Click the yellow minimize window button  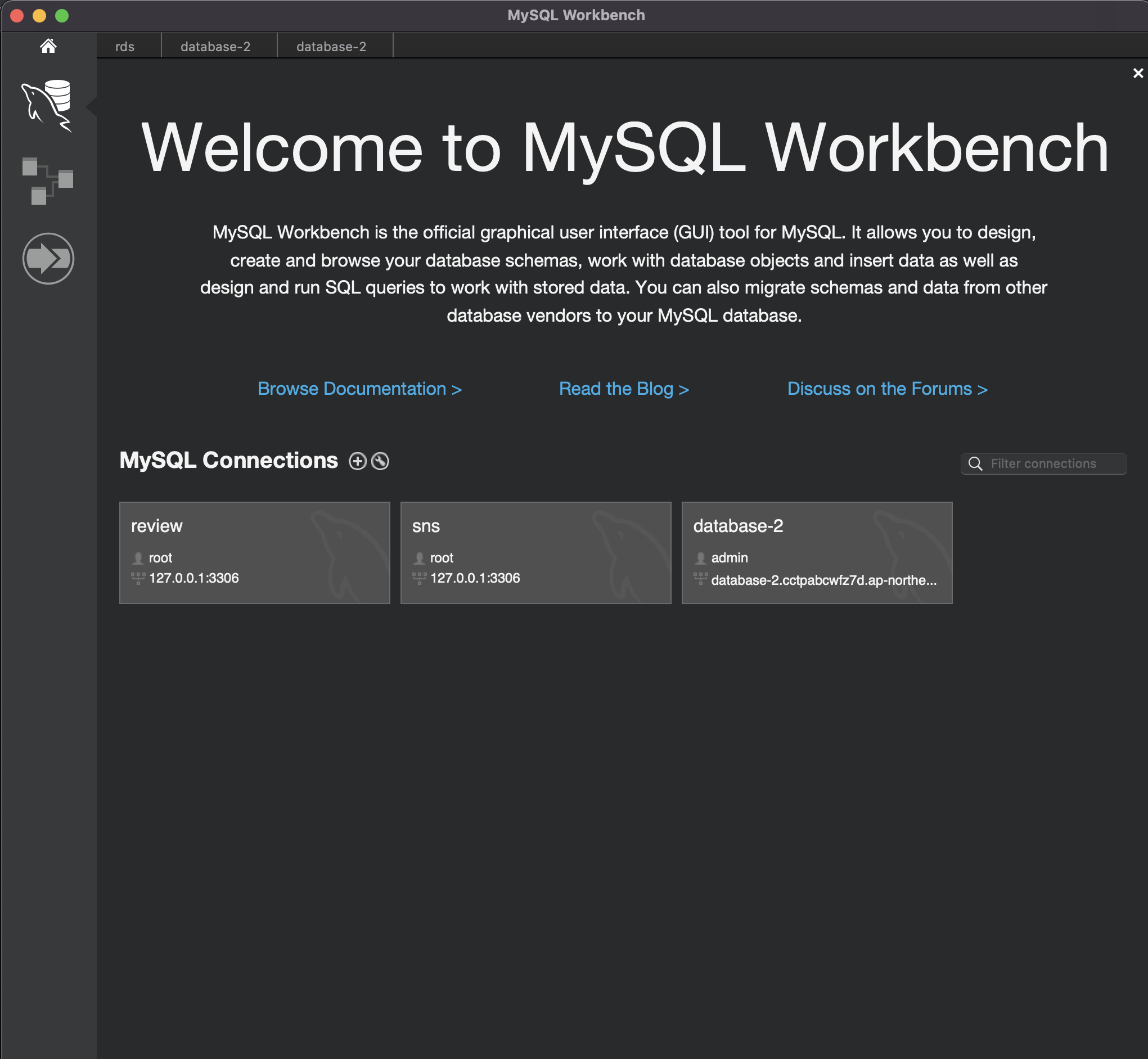coord(39,16)
